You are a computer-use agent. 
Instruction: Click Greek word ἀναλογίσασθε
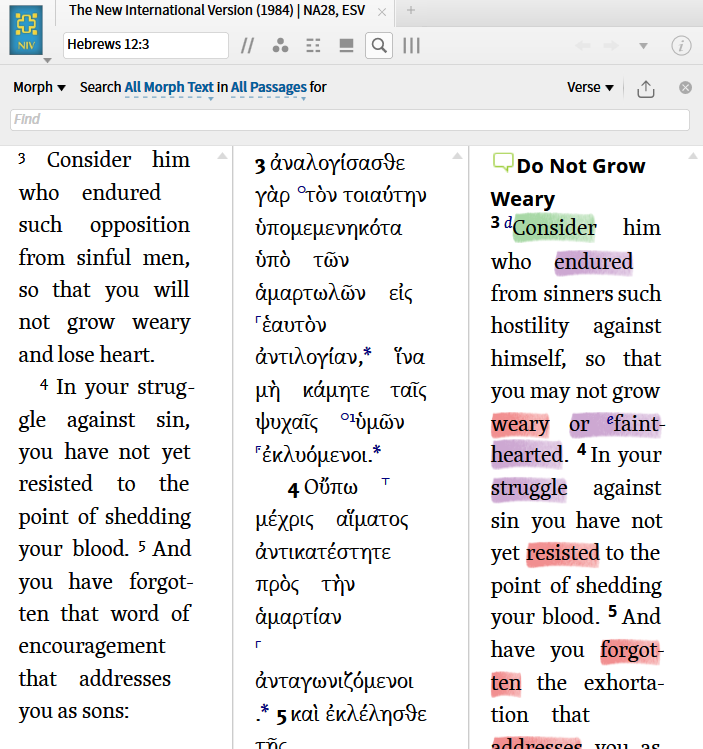pyautogui.click(x=338, y=164)
